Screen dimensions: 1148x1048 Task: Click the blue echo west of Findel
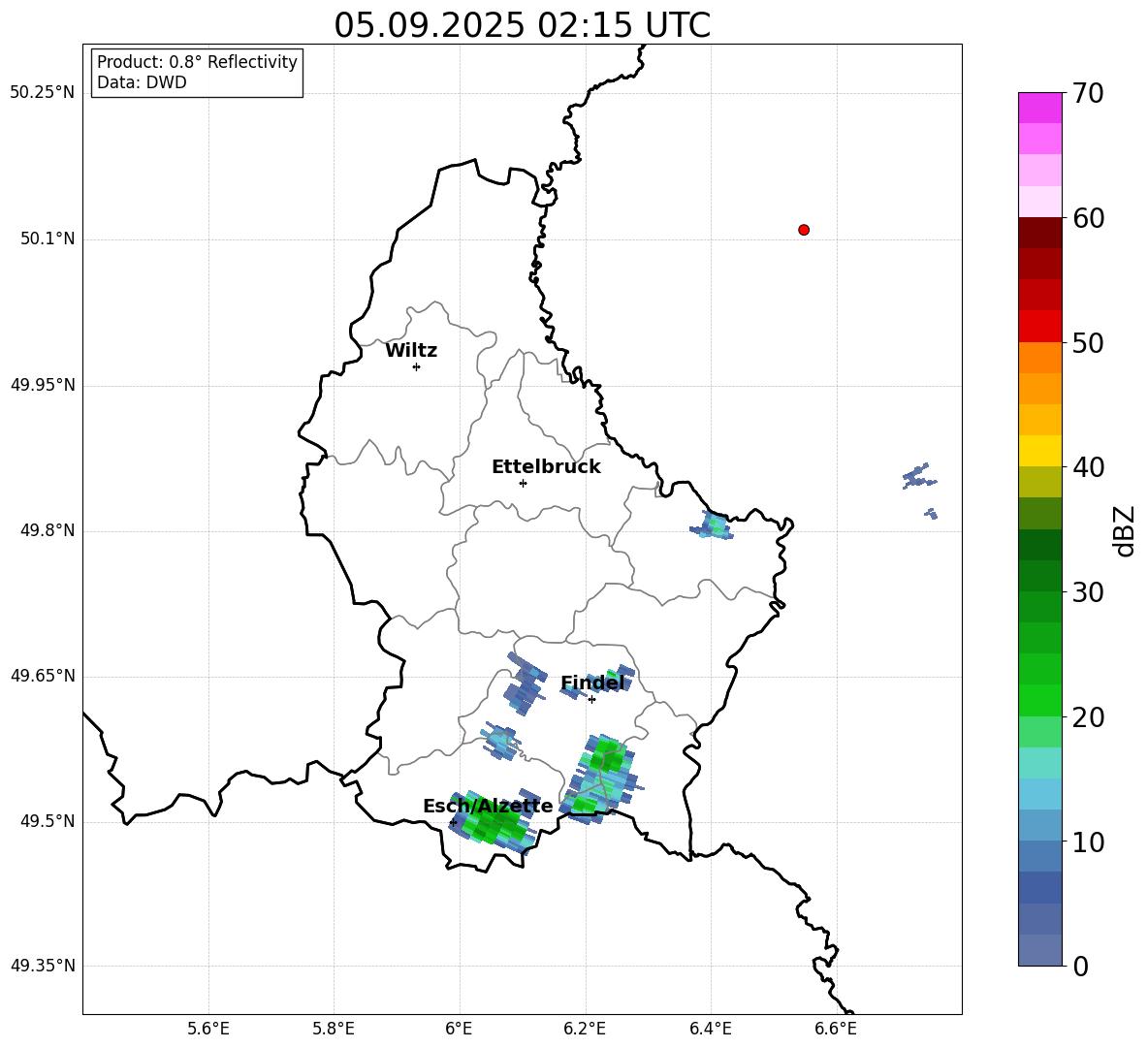[x=525, y=684]
